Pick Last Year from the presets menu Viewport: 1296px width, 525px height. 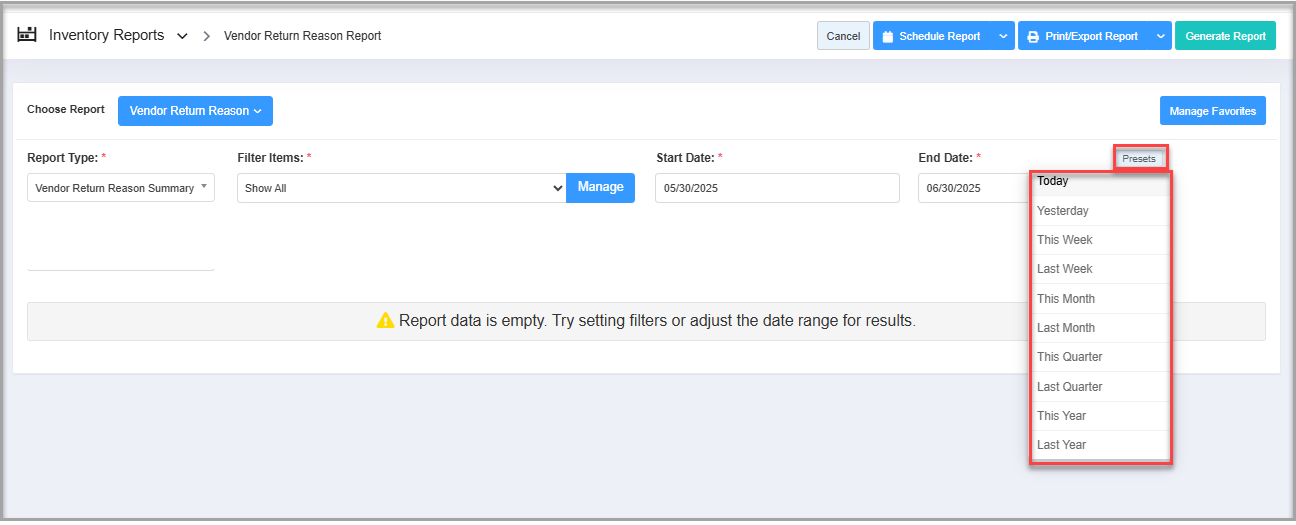(1100, 445)
